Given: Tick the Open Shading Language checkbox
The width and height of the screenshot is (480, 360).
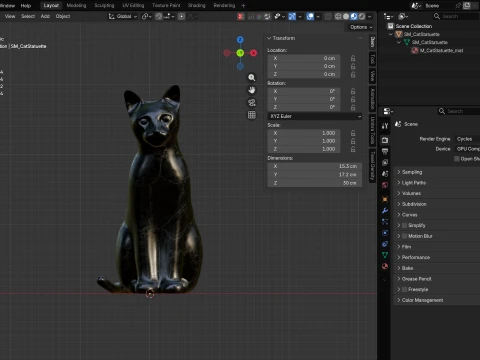Looking at the screenshot, I should coord(457,159).
